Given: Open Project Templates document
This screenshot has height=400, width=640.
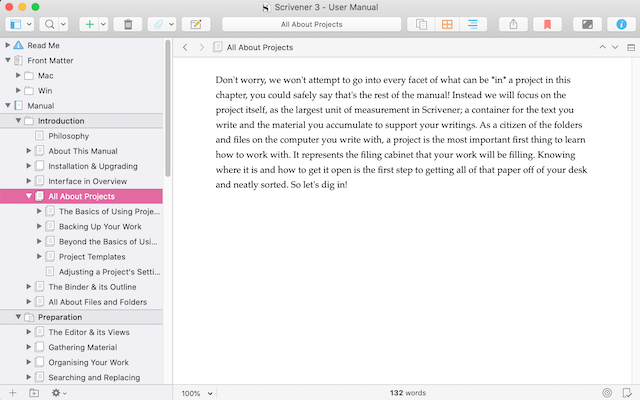Looking at the screenshot, I should tap(92, 257).
